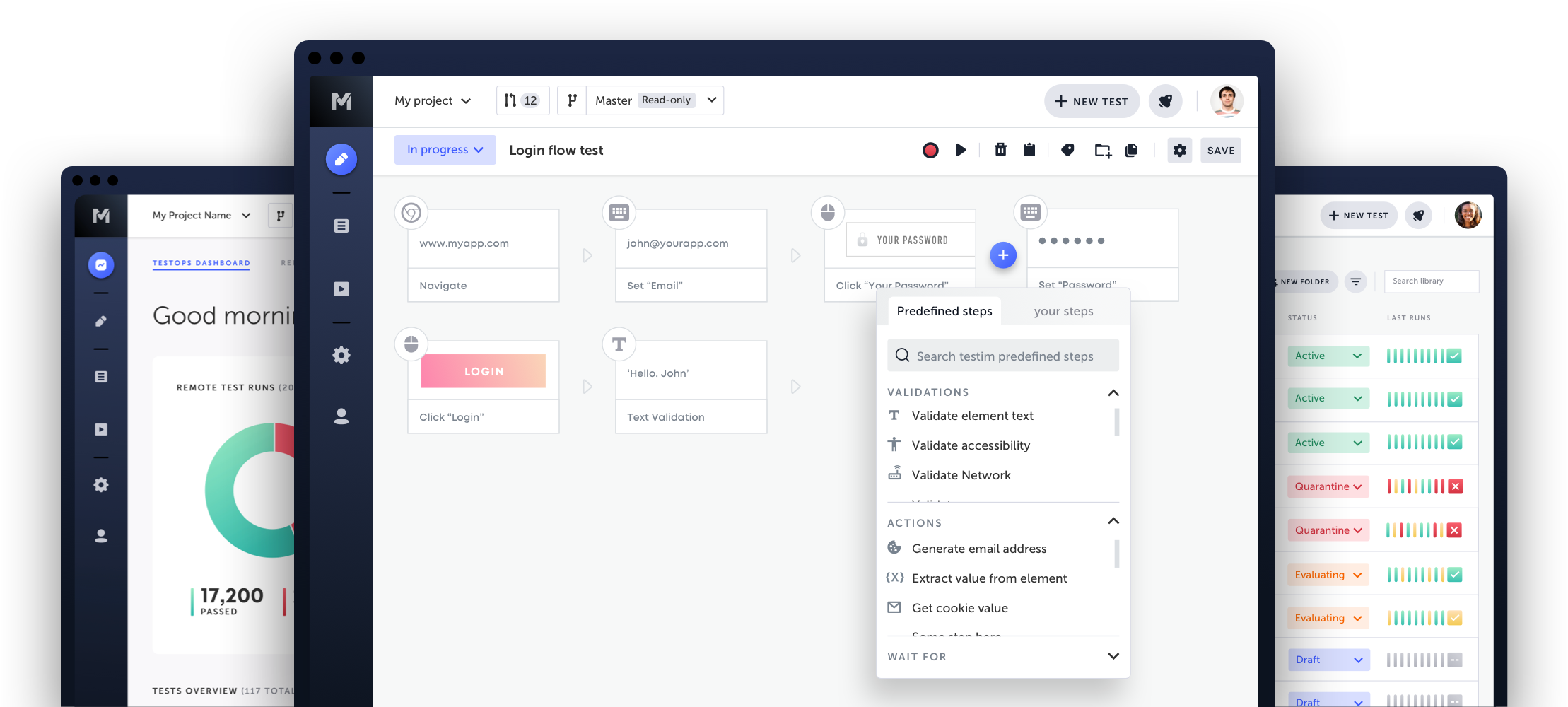Run the test with the play icon
The height and width of the screenshot is (707, 1568).
pyautogui.click(x=960, y=150)
